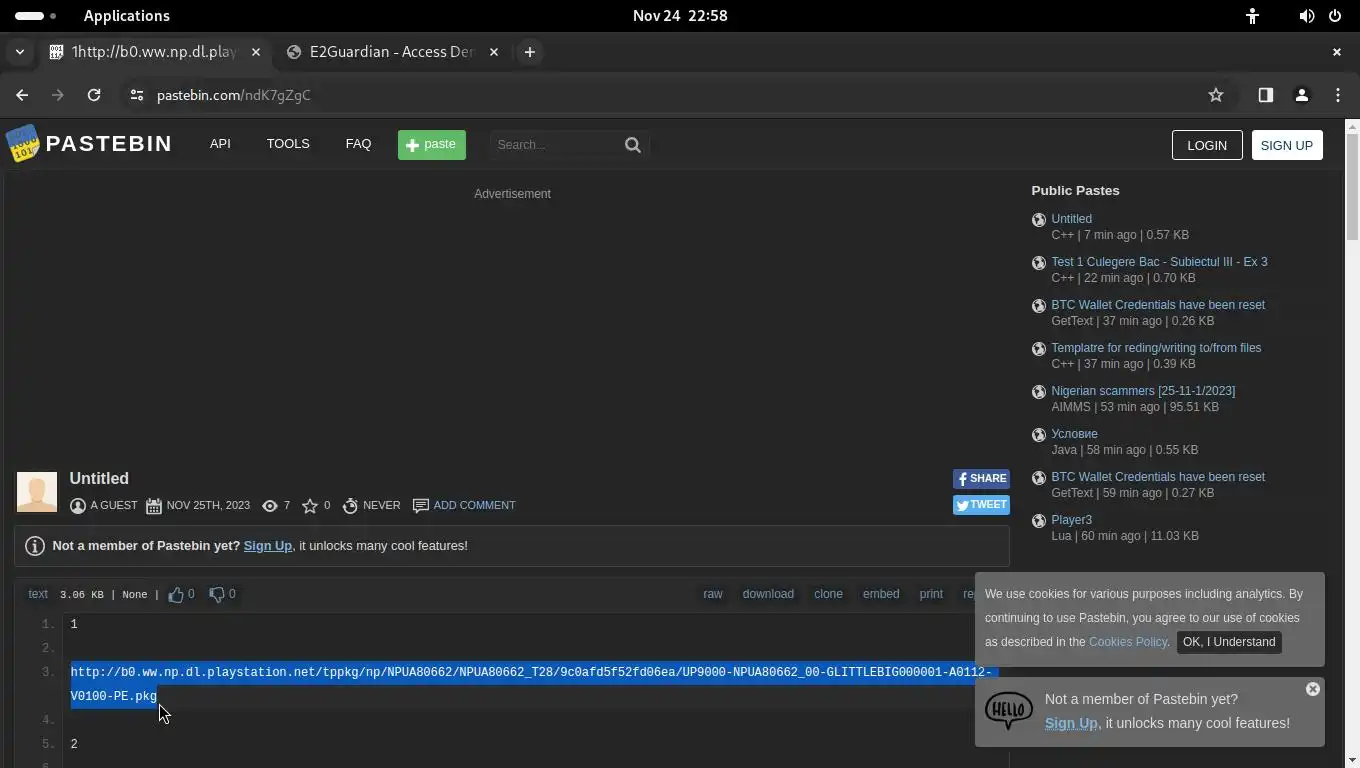Click the SIGN UP button

pyautogui.click(x=1287, y=145)
